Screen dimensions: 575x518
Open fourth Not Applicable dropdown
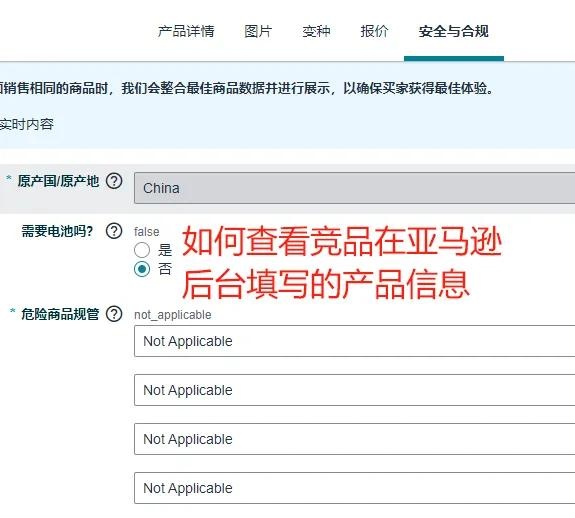(355, 488)
